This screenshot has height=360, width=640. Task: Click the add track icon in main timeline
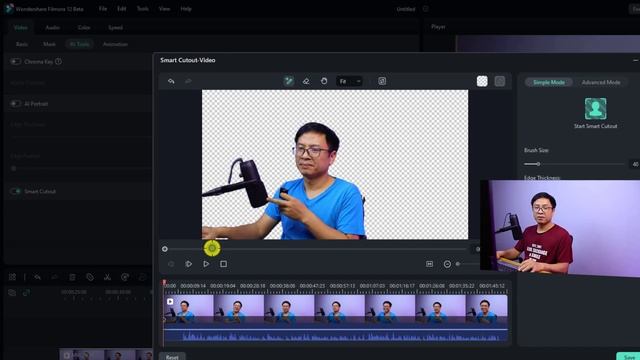[x=12, y=292]
